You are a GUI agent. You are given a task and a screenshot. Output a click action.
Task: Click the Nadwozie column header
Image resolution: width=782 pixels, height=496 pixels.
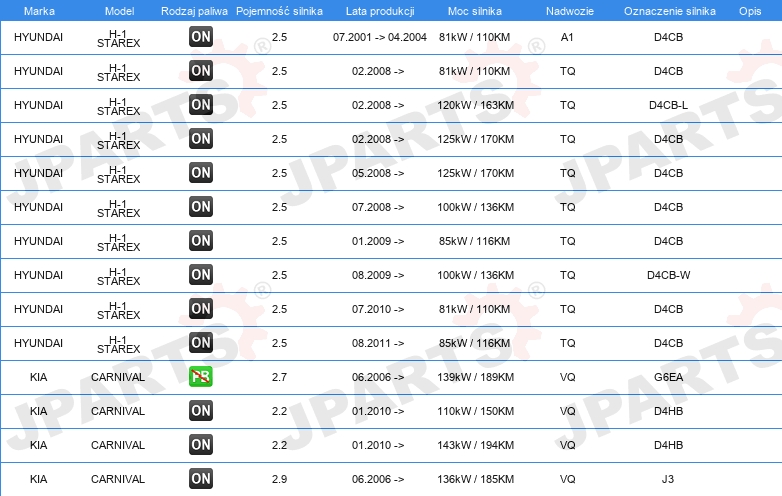tap(570, 11)
